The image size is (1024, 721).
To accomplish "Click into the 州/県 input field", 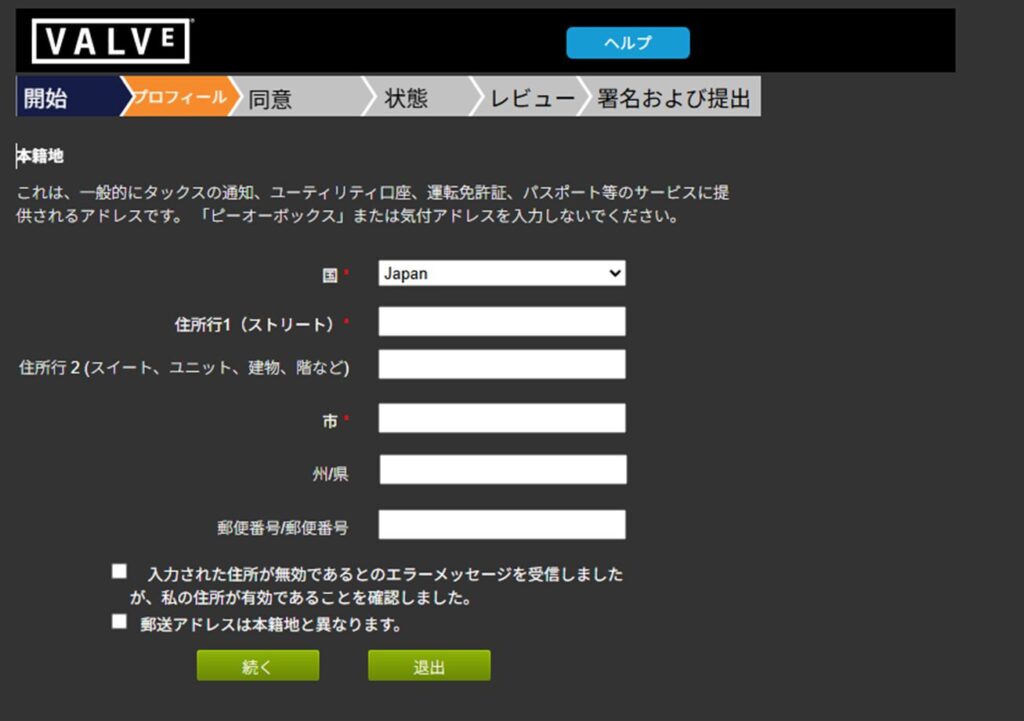I will pos(502,470).
